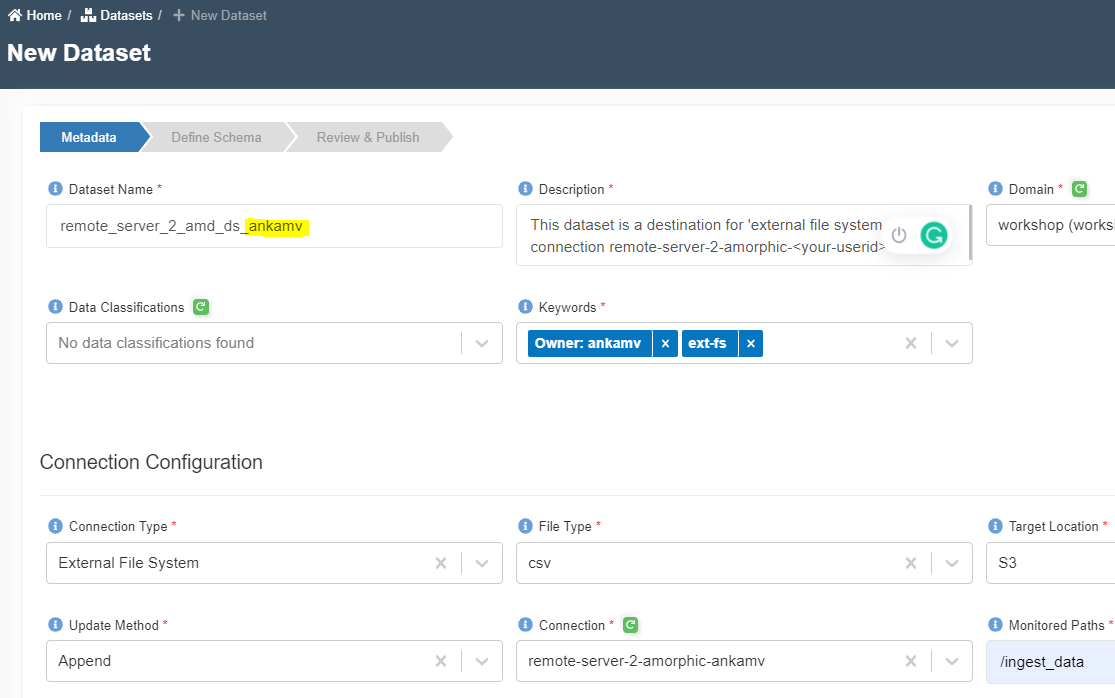Click the 'External File System' value
This screenshot has height=698, width=1115.
129,563
